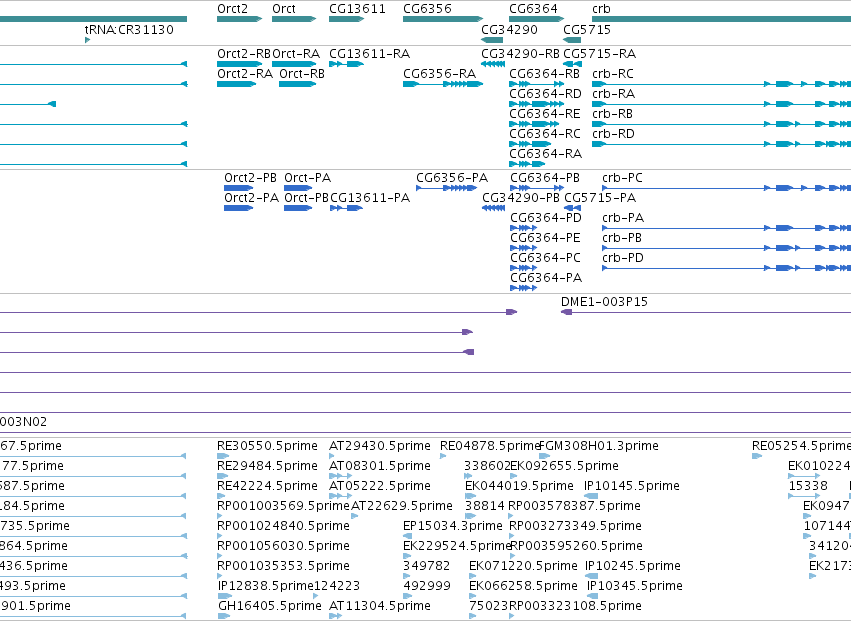Click transcript CG6364-RC

544,134
